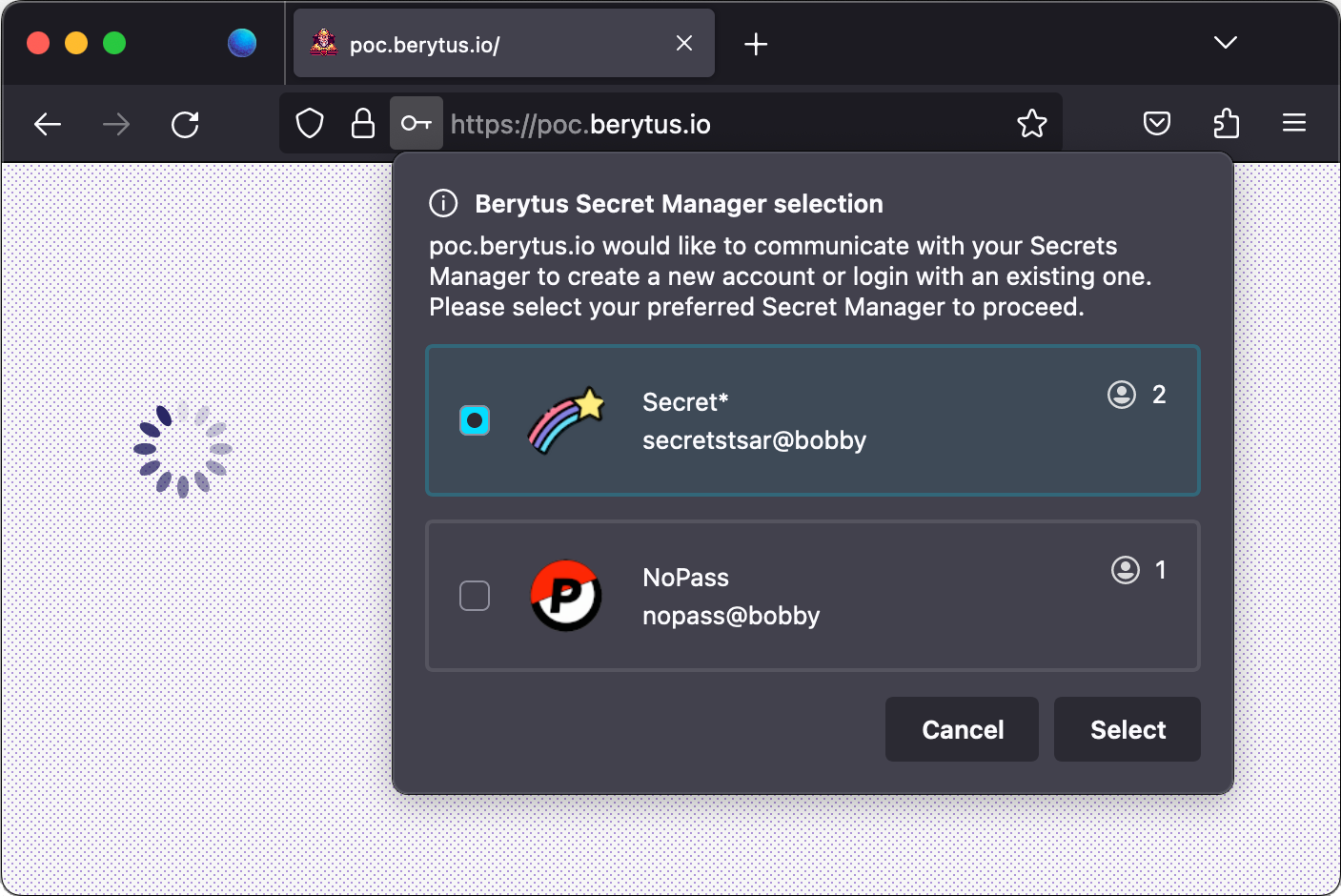
Task: Click the Secret* manager name
Action: point(685,402)
